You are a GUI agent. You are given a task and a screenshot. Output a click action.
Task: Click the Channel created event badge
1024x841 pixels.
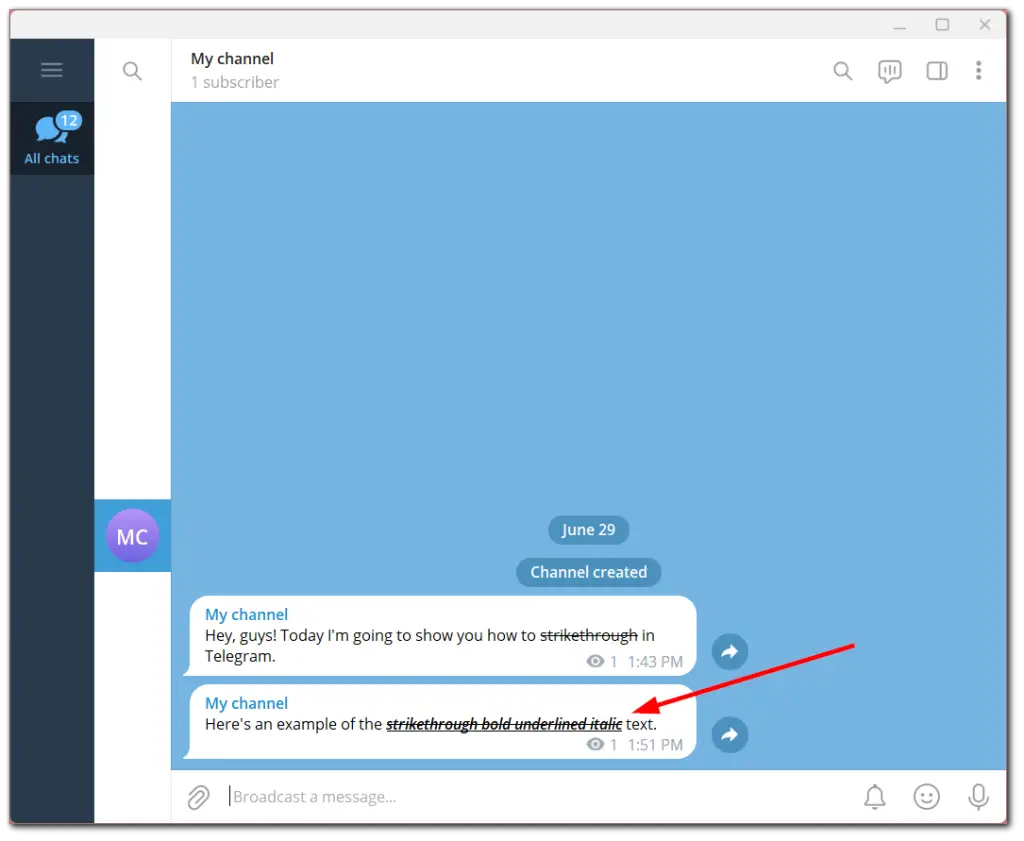click(588, 572)
